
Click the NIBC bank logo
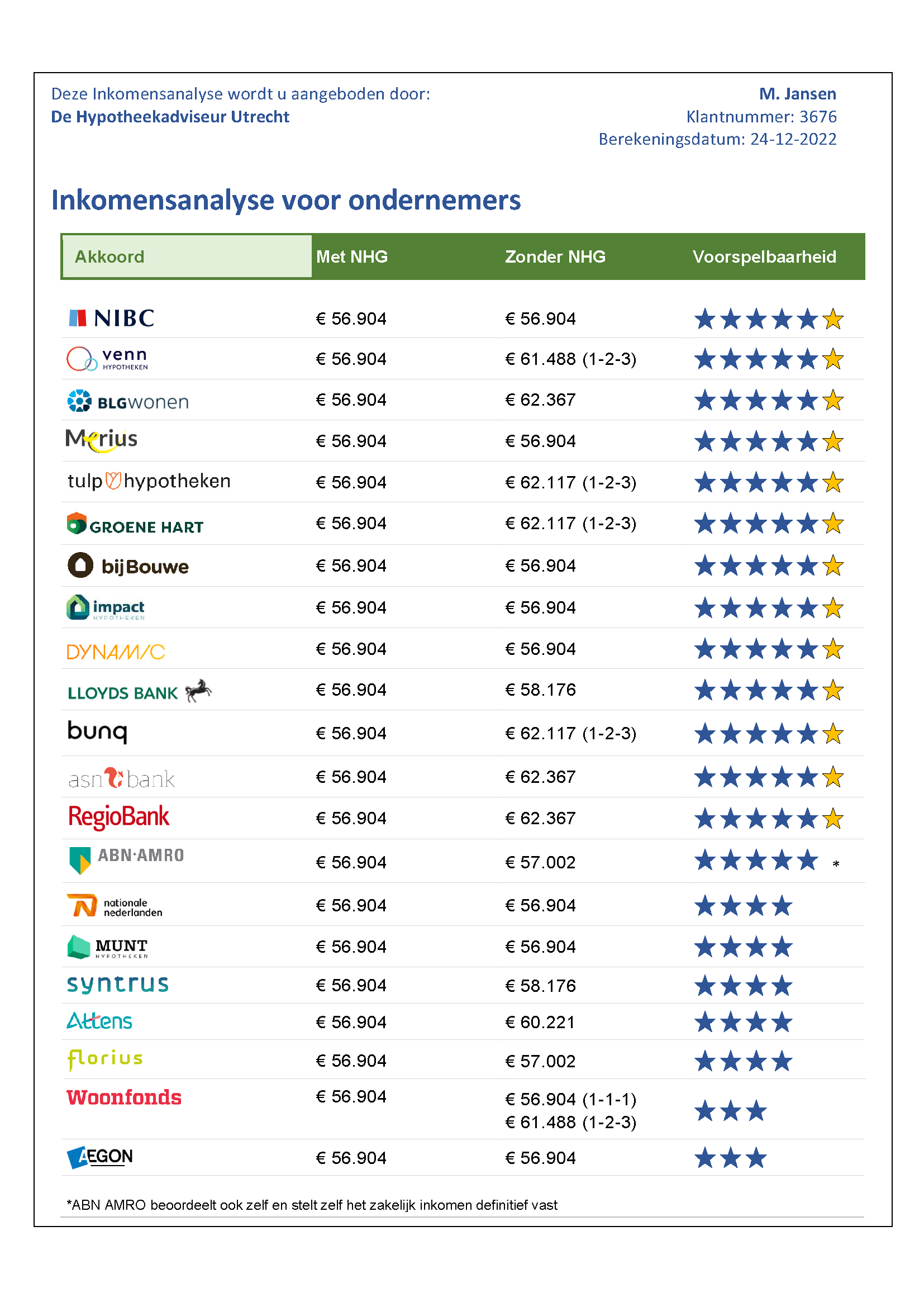point(112,318)
